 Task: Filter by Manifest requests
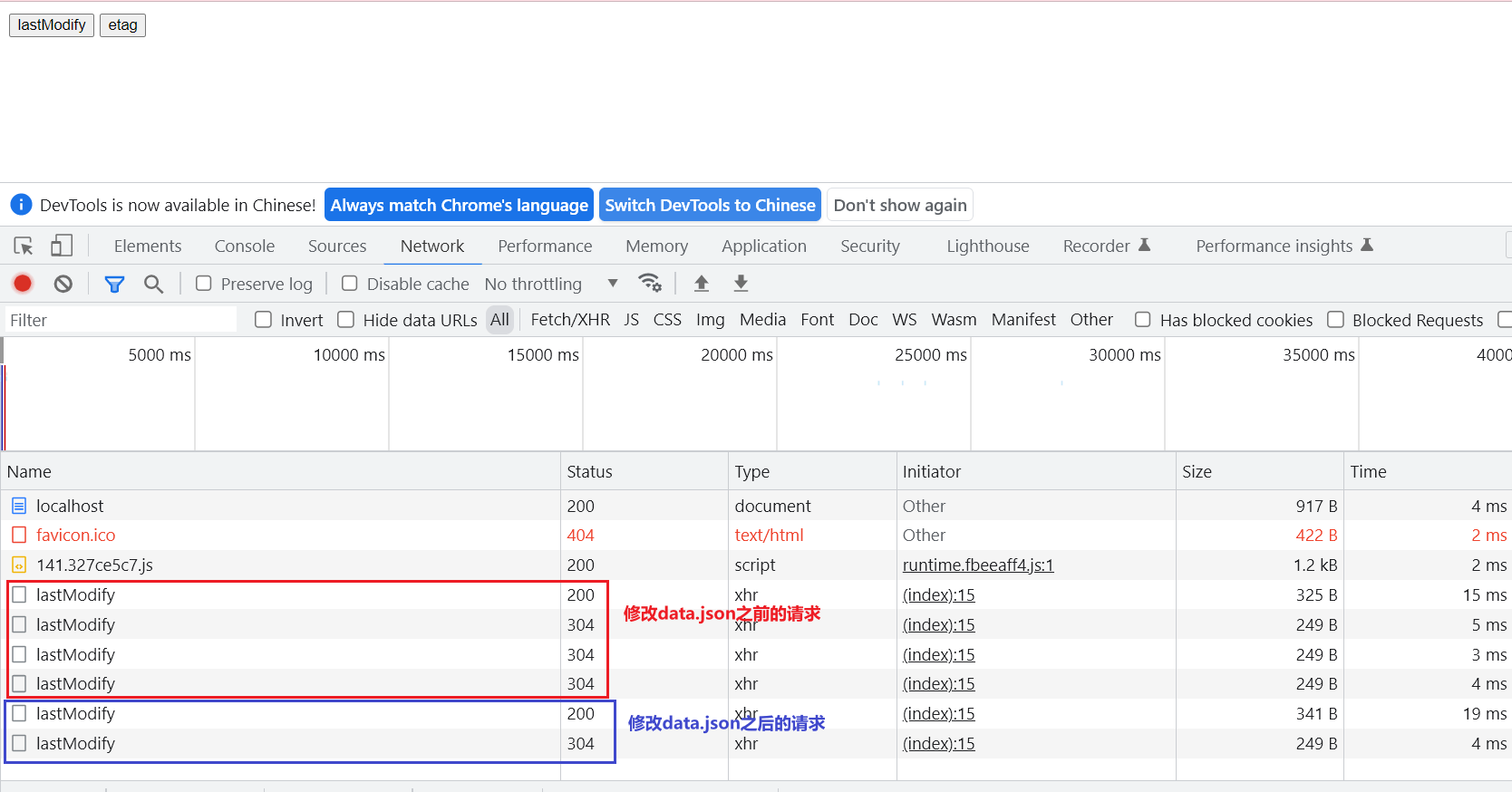click(x=1023, y=319)
